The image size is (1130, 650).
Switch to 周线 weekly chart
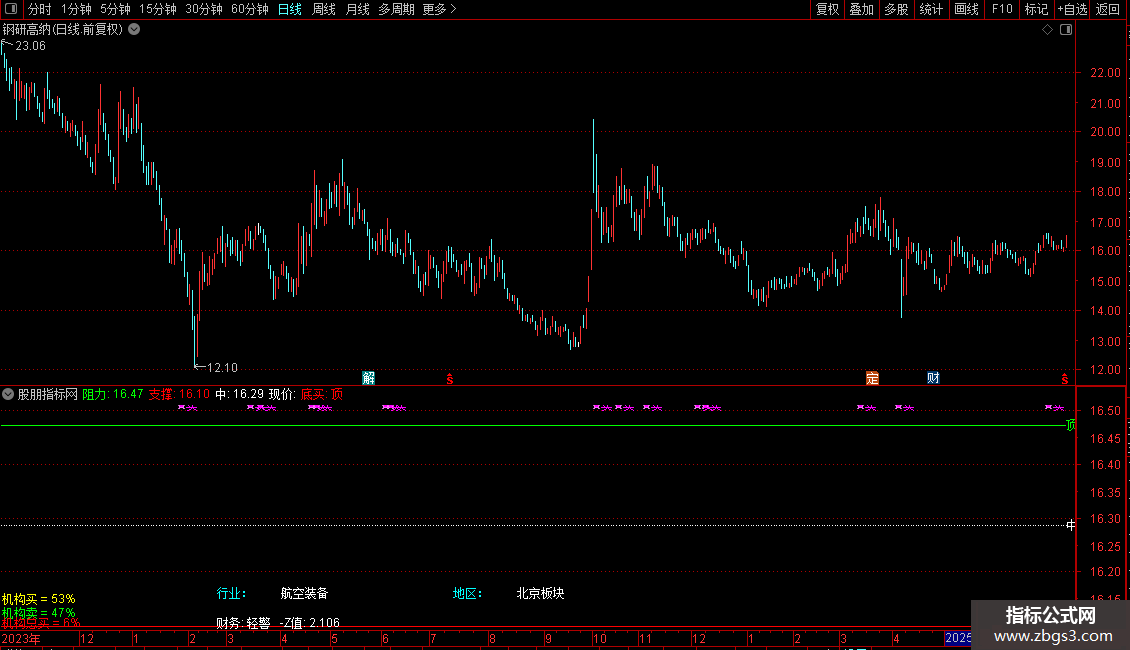coord(324,9)
